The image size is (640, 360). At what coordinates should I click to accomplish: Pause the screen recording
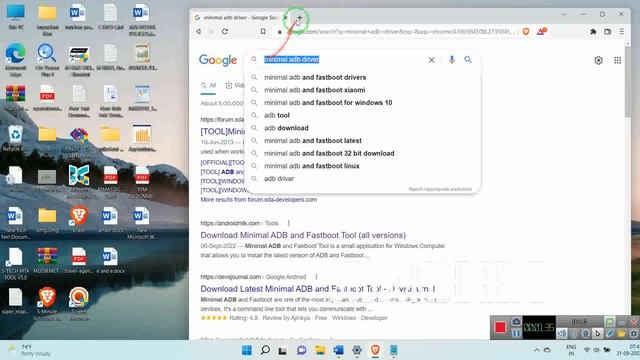pos(516,333)
